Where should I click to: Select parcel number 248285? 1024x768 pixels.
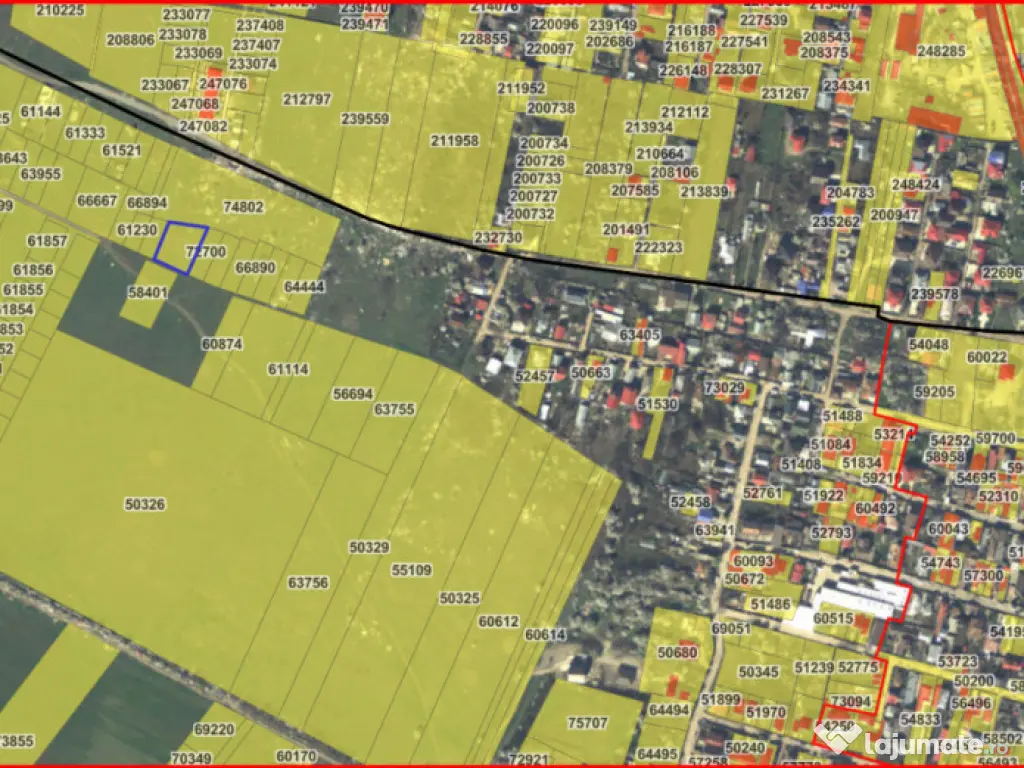point(941,51)
